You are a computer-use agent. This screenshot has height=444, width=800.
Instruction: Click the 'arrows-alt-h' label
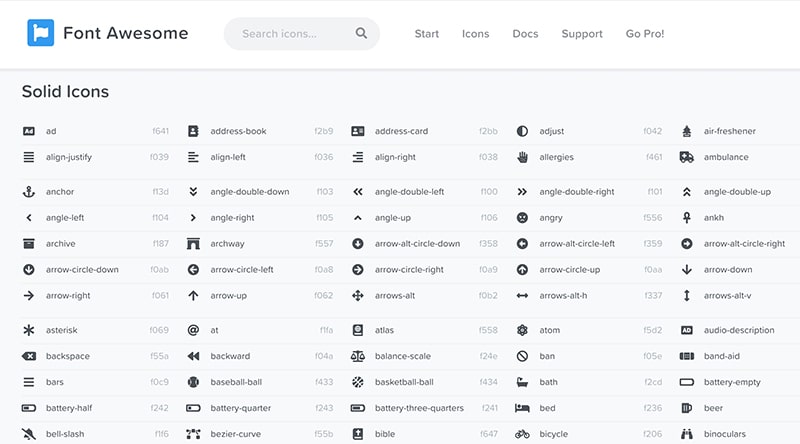pos(563,296)
